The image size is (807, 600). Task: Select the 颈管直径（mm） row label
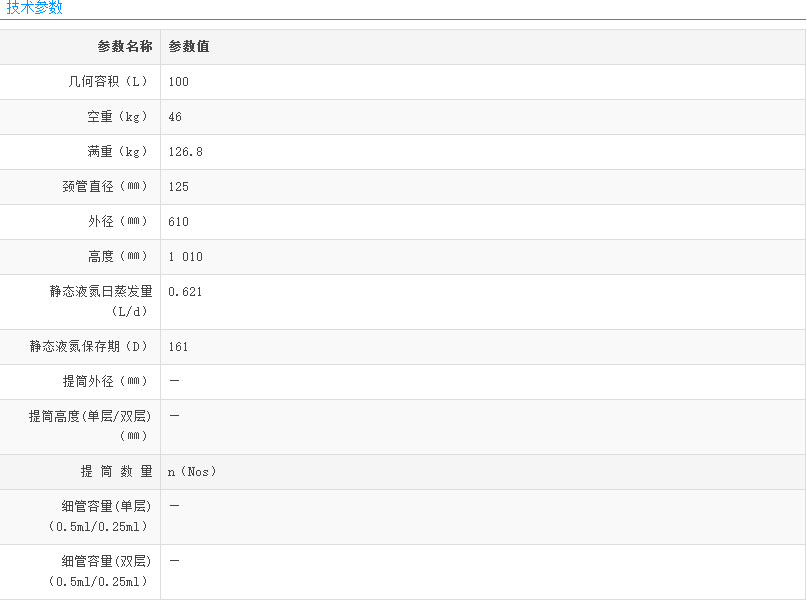click(107, 187)
